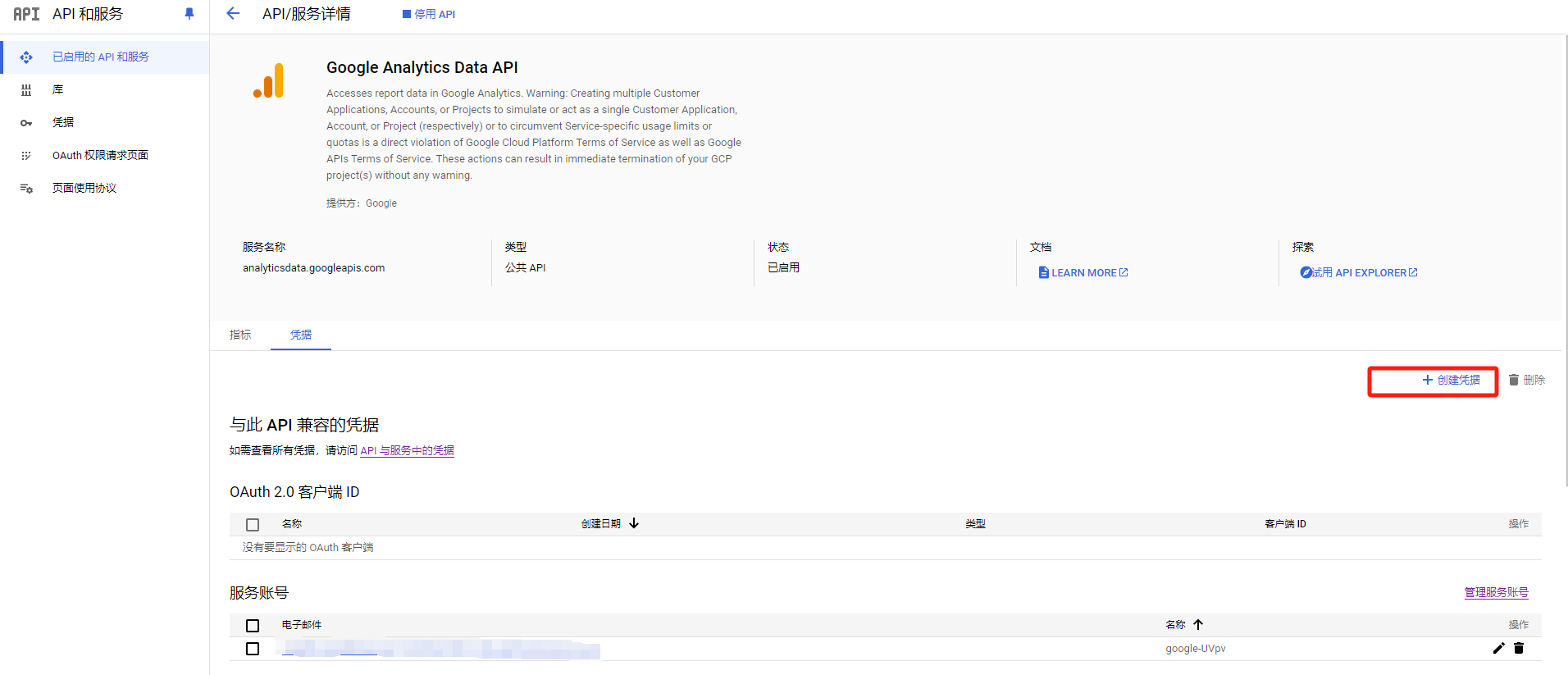
Task: Click the API/服务详情 page title
Action: click(x=307, y=14)
